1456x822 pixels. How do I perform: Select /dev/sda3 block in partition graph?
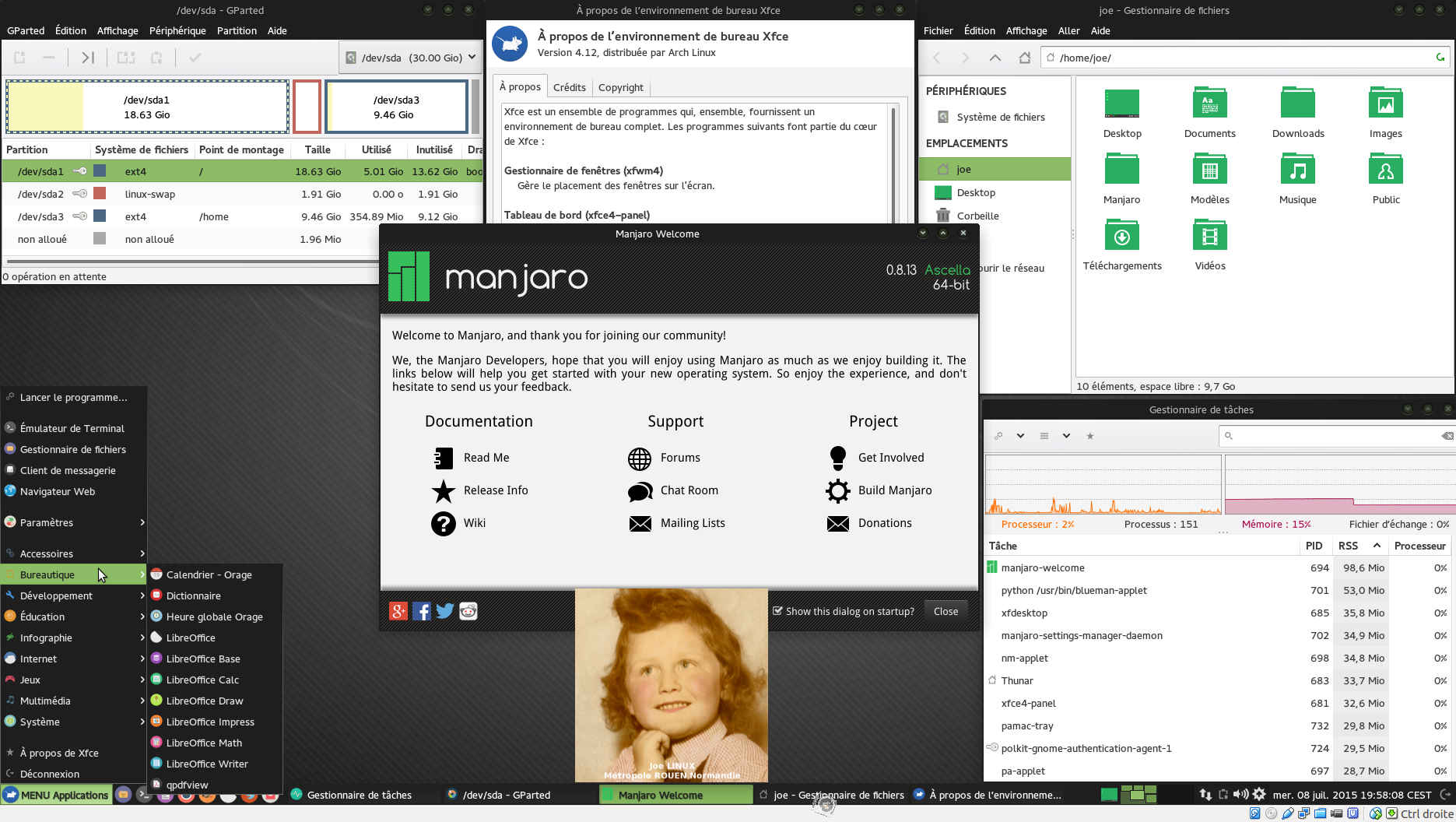[x=396, y=107]
